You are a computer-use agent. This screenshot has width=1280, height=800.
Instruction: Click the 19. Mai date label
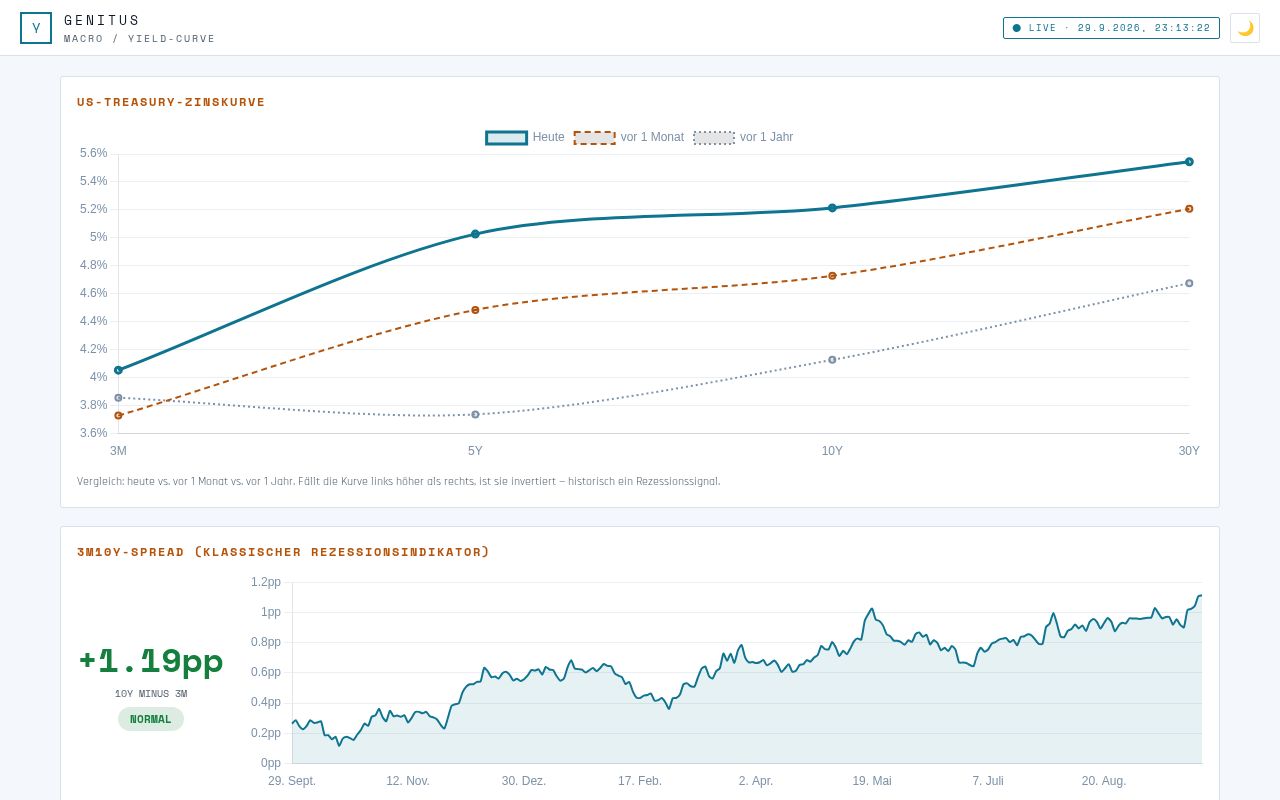point(872,781)
